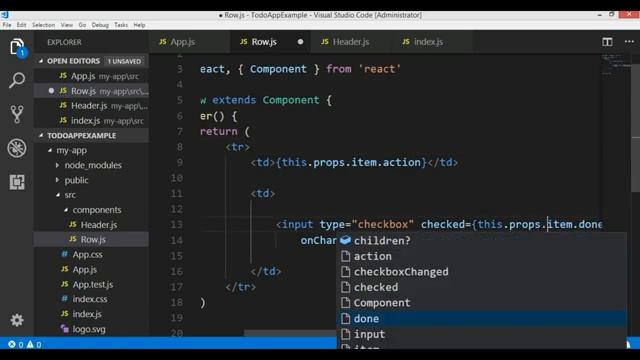The height and width of the screenshot is (360, 640).
Task: Expand the node_modules folder
Action: point(58,165)
